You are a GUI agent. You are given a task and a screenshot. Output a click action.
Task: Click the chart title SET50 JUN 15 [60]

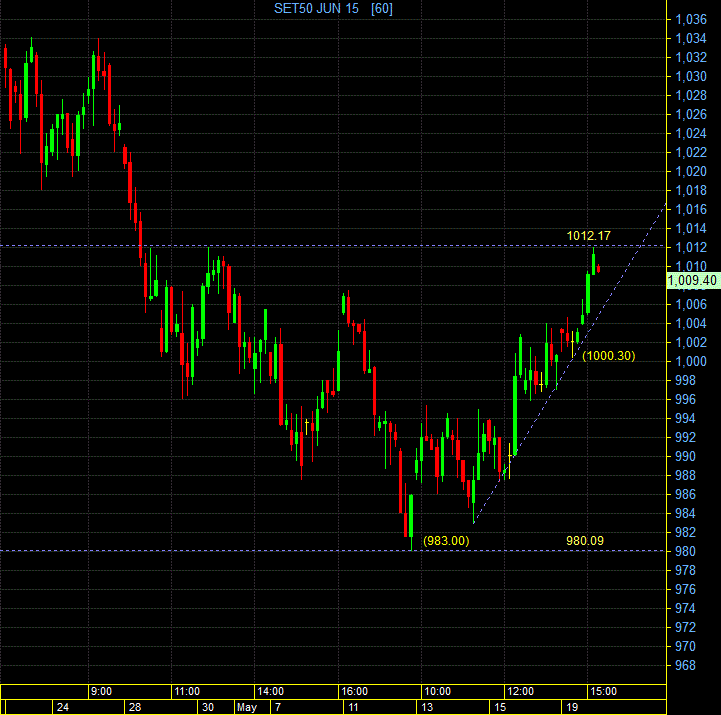[x=333, y=9]
